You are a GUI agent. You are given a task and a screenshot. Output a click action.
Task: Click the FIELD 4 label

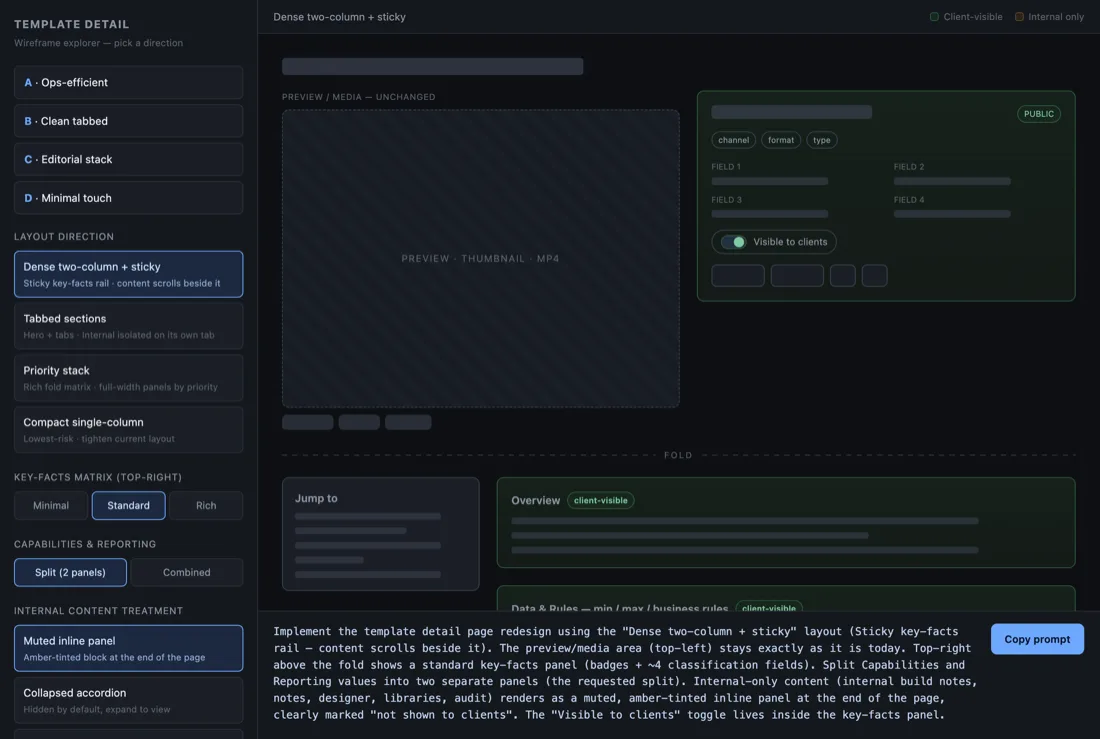point(908,200)
